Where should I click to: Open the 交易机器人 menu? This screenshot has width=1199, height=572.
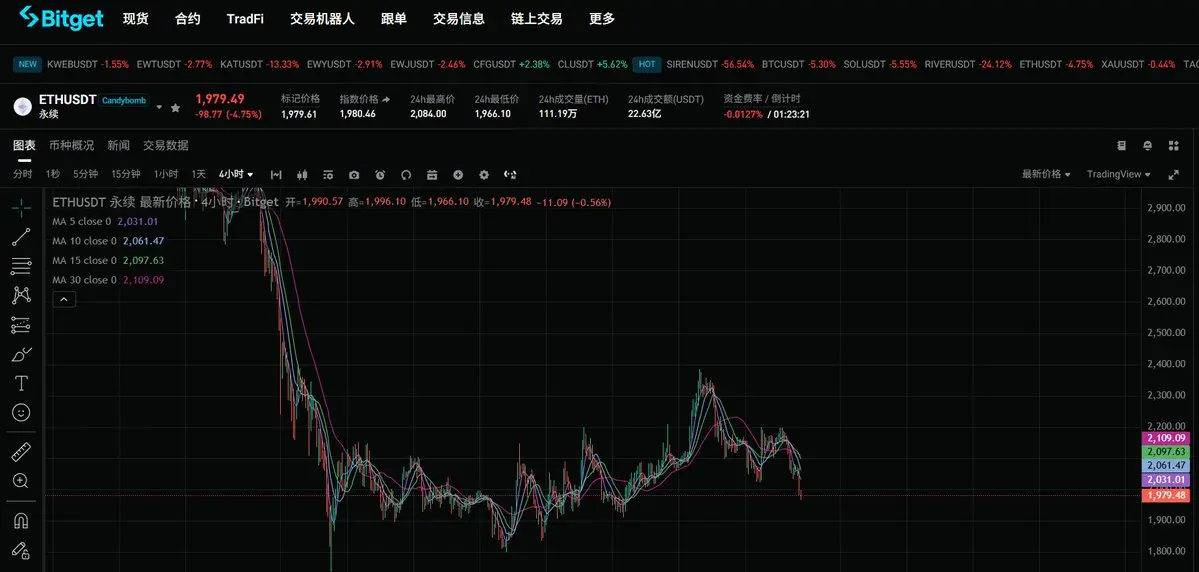coord(323,19)
